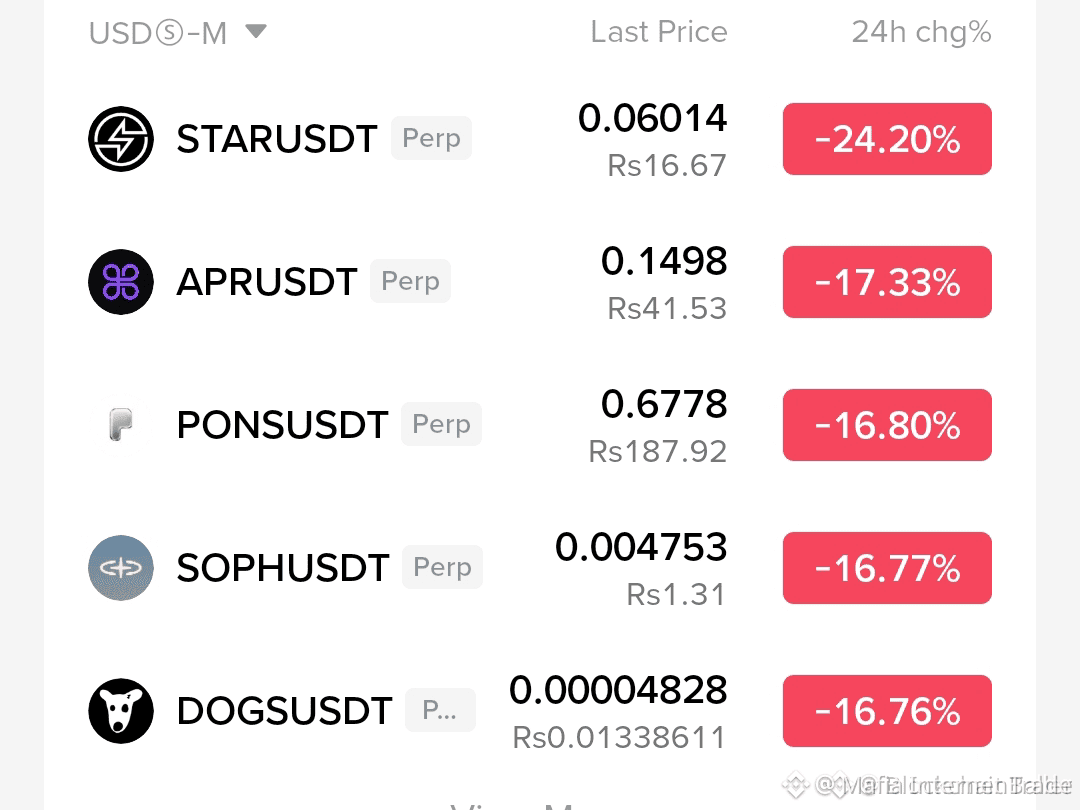Tap the APRUSDT purple clover icon
Screen dimensions: 1080x810
point(121,282)
